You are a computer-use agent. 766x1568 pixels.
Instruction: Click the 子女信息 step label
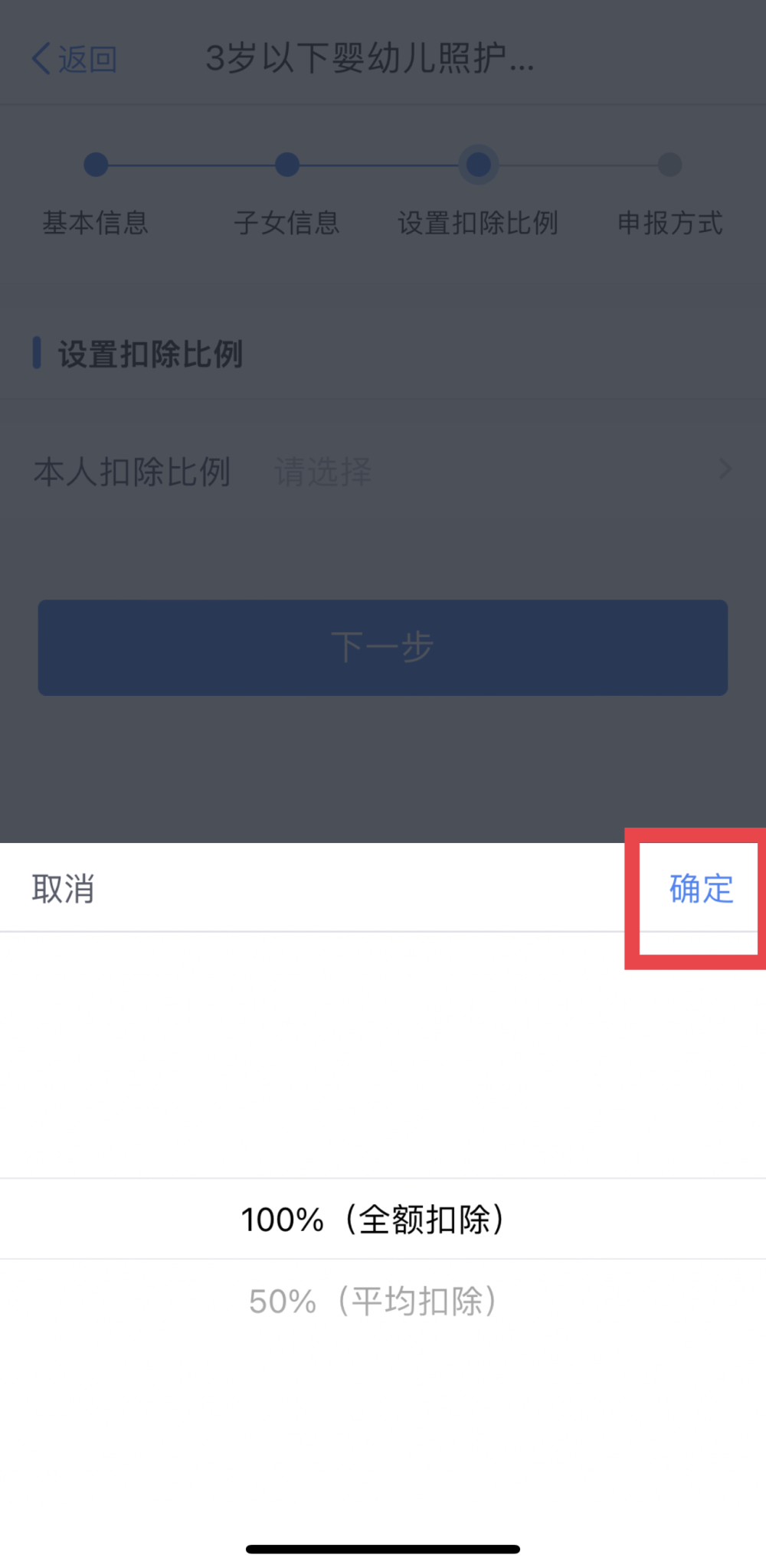point(286,223)
